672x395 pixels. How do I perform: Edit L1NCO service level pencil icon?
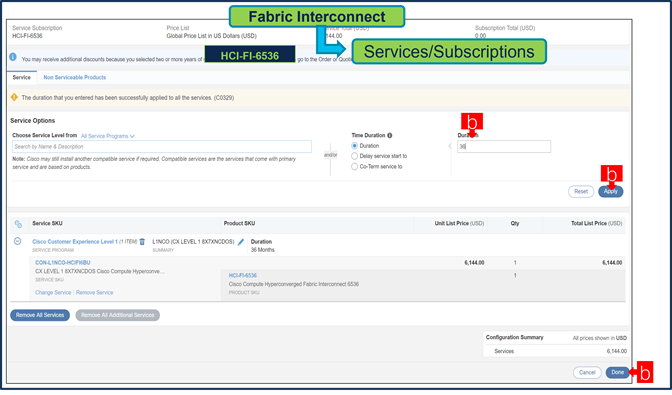(x=241, y=242)
